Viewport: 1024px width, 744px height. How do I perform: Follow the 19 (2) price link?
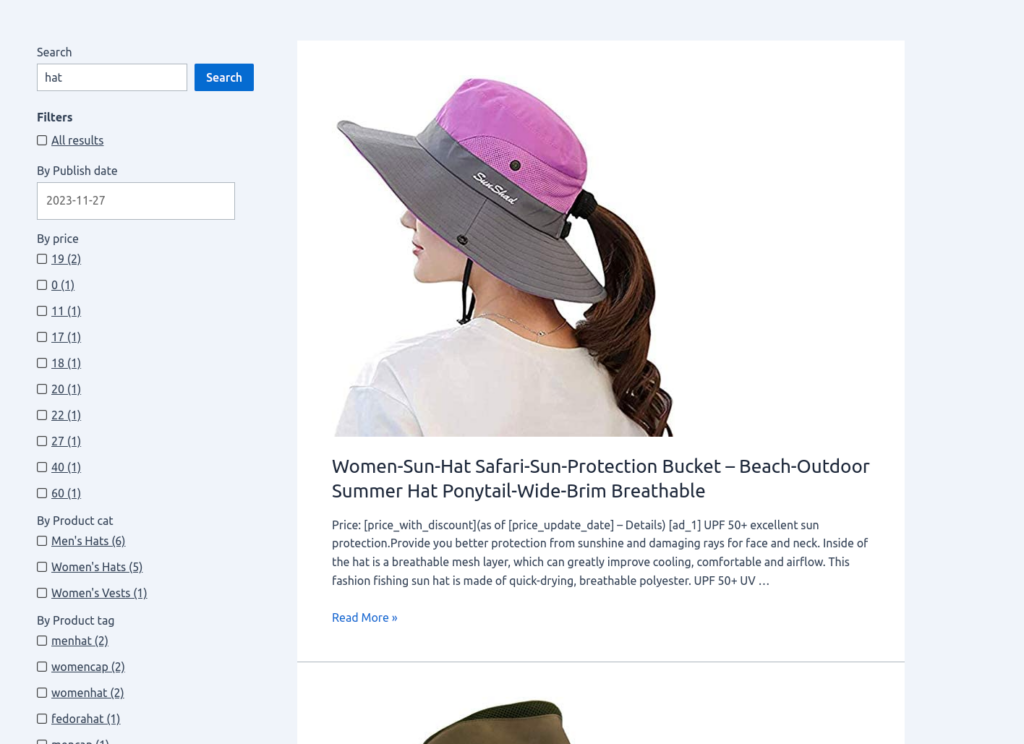pyautogui.click(x=66, y=259)
